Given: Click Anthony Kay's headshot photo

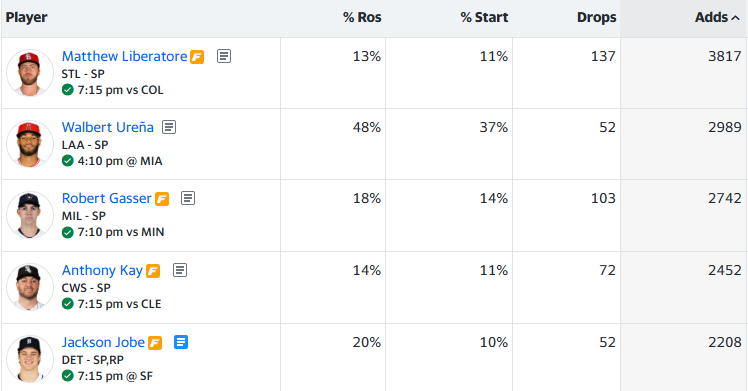Looking at the screenshot, I should tap(30, 287).
